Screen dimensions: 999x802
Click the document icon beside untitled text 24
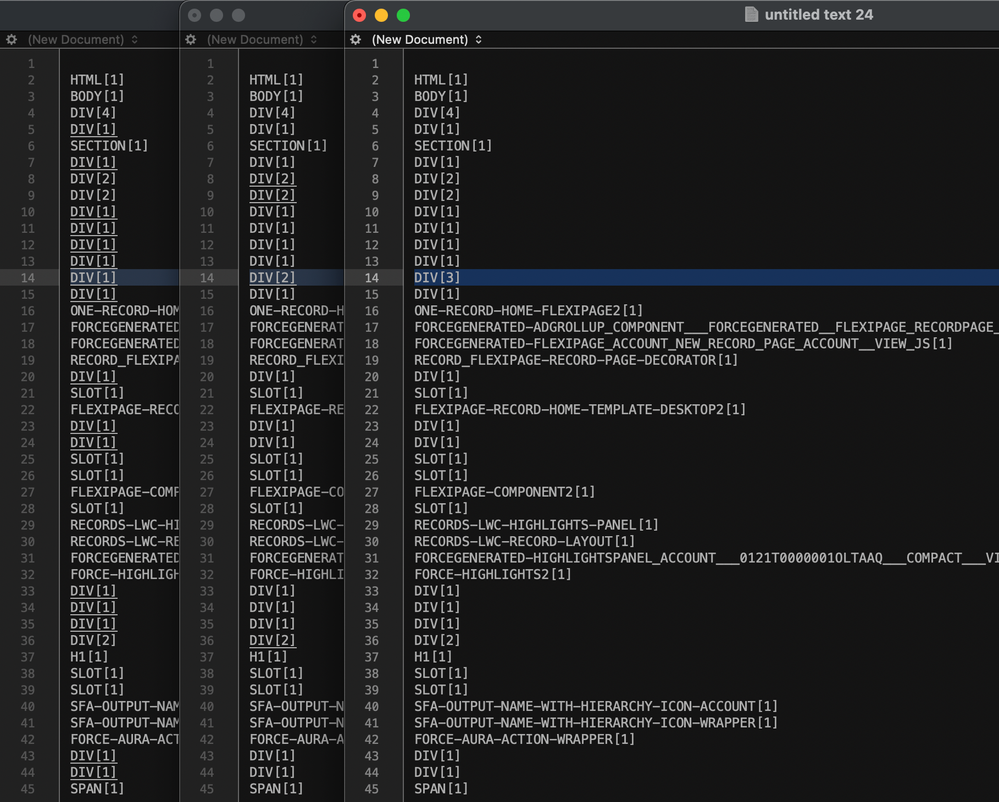751,15
